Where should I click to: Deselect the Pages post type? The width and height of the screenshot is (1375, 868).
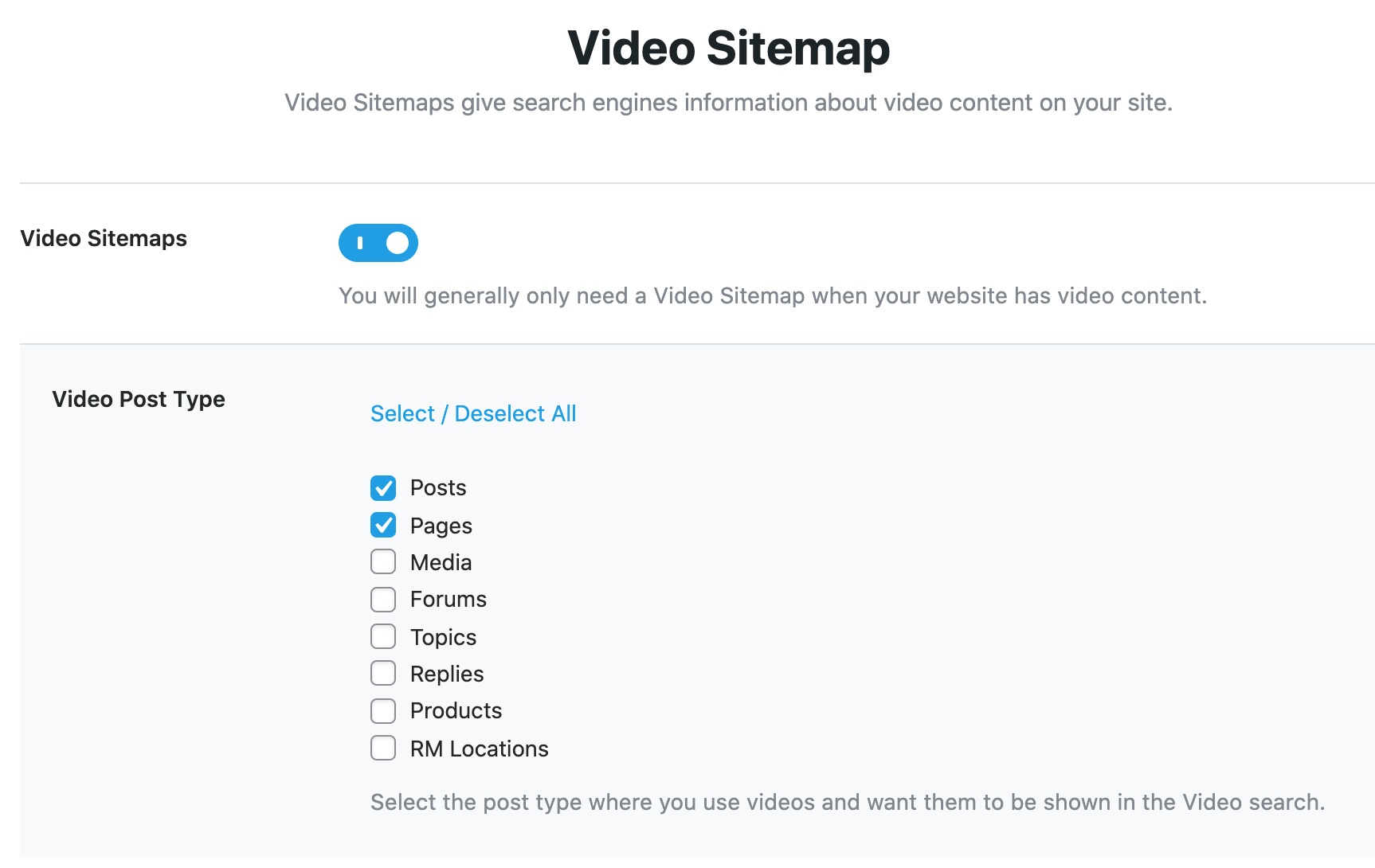383,525
